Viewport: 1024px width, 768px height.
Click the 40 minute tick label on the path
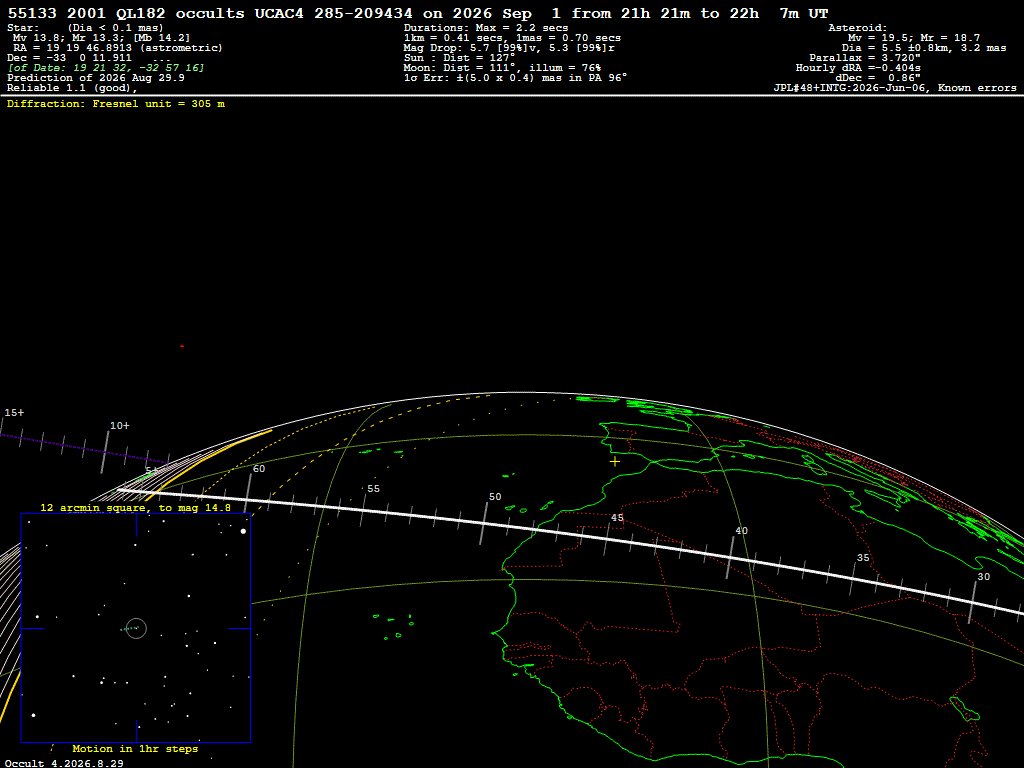[x=741, y=531]
